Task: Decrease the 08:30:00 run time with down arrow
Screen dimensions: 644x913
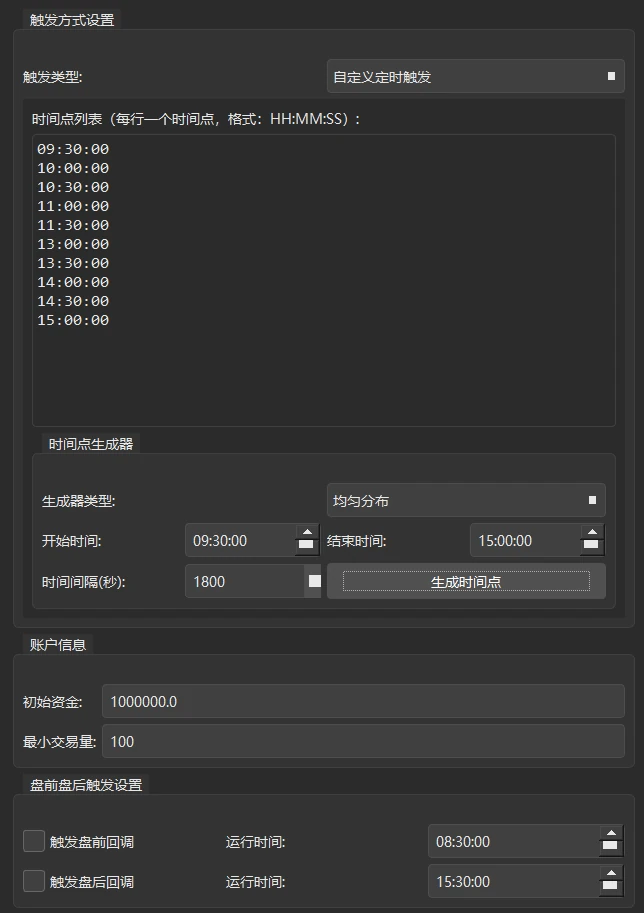Action: point(611,848)
